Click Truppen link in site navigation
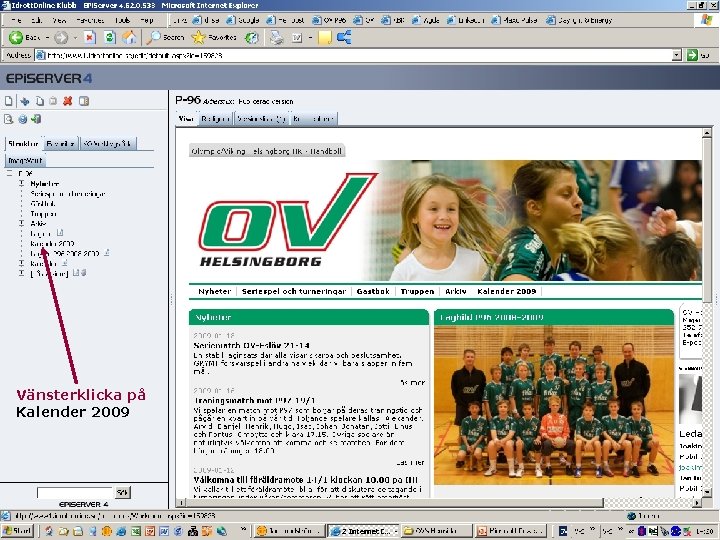720x540 pixels. pyautogui.click(x=417, y=291)
